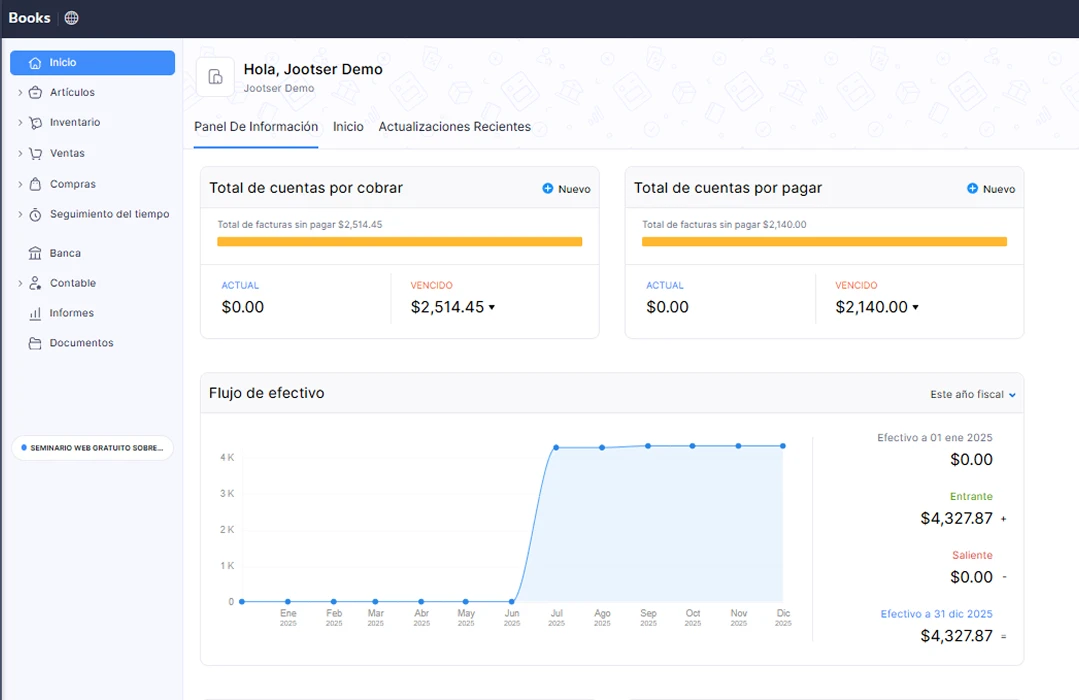Expand the Contable sidebar section

coord(20,284)
